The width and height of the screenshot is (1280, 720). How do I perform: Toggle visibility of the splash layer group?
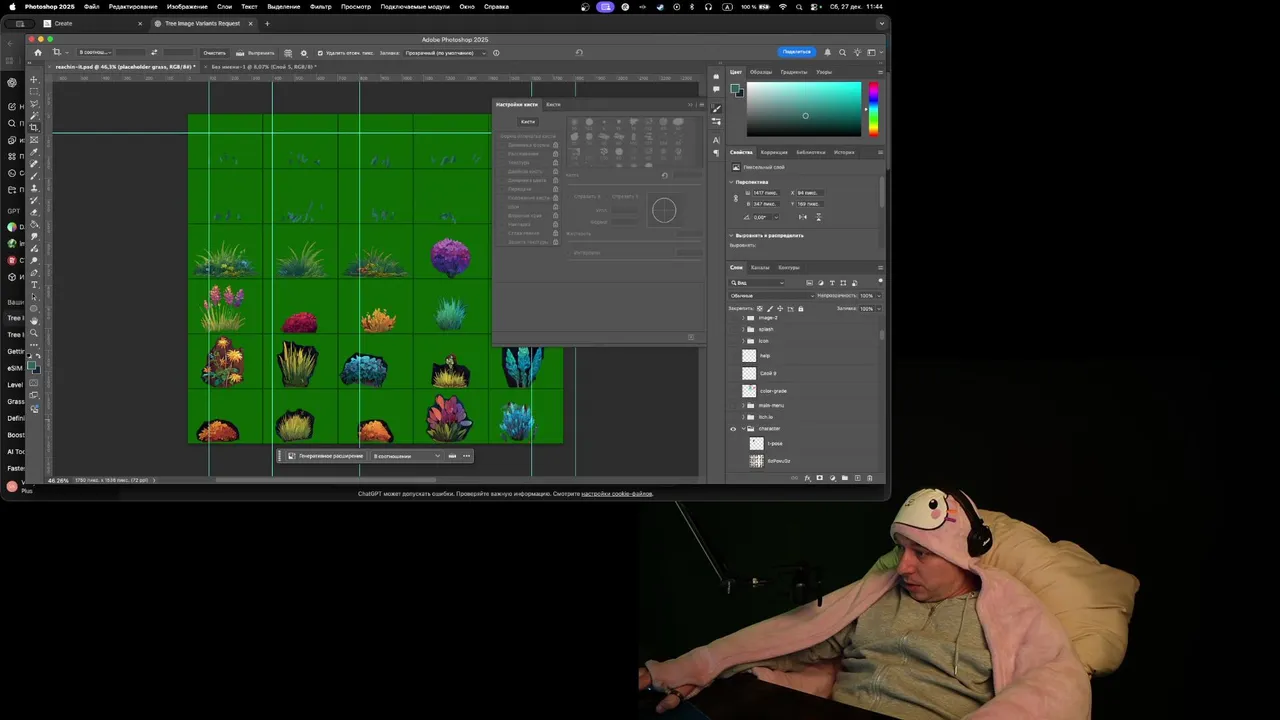coord(733,329)
